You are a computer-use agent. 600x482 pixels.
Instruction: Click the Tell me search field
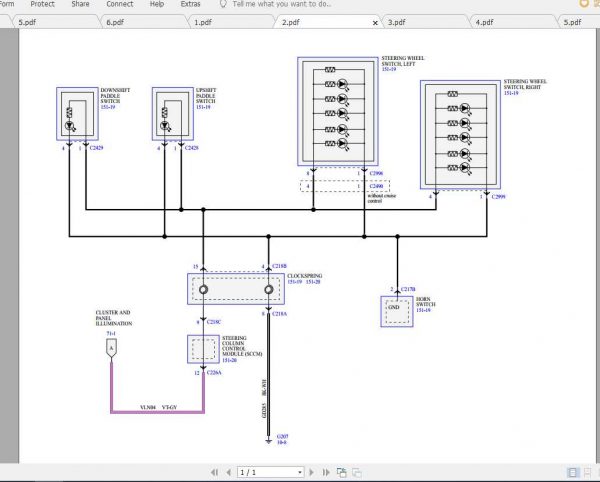280,4
